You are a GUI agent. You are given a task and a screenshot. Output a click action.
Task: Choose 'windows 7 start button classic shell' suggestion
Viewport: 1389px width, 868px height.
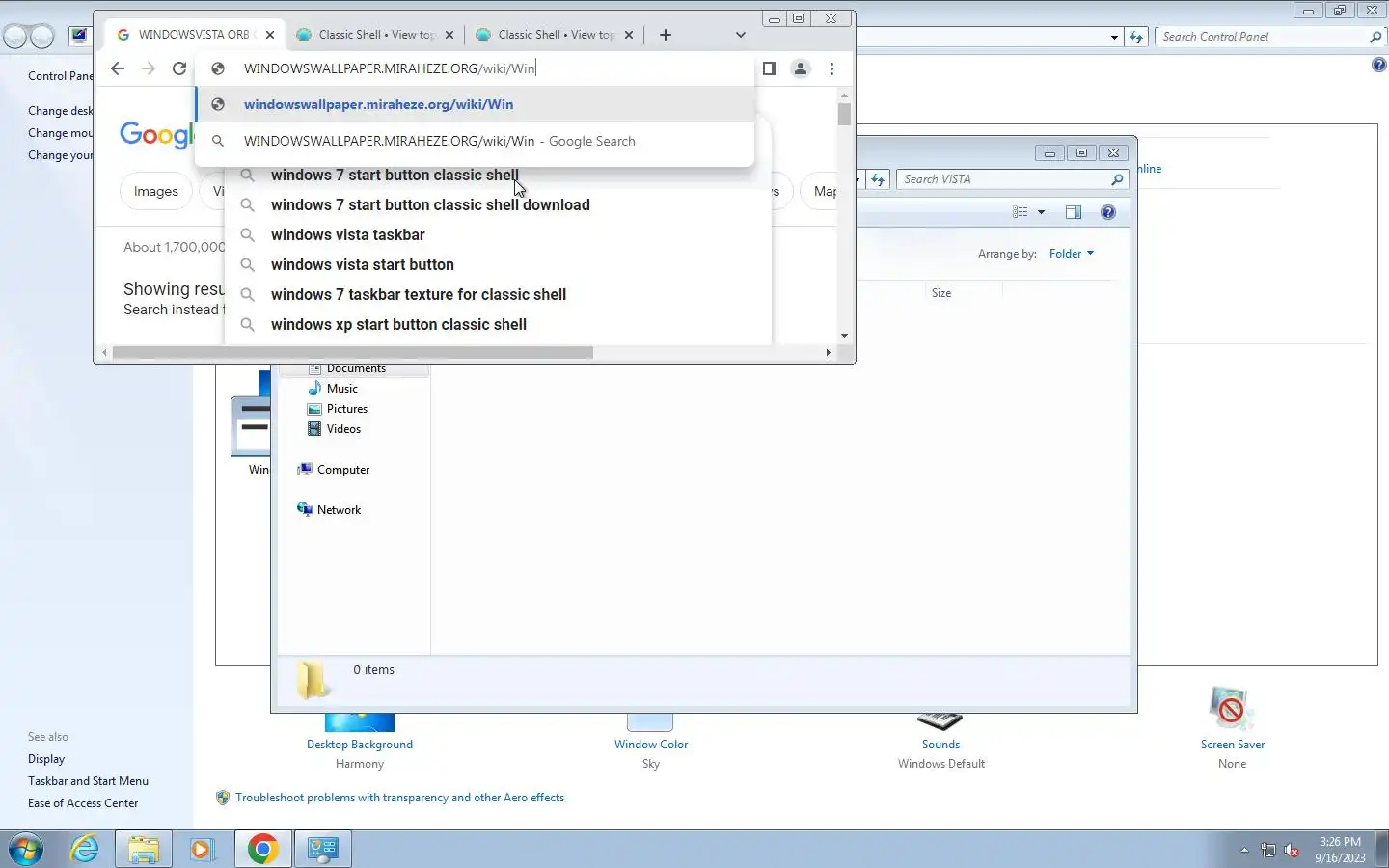394,175
